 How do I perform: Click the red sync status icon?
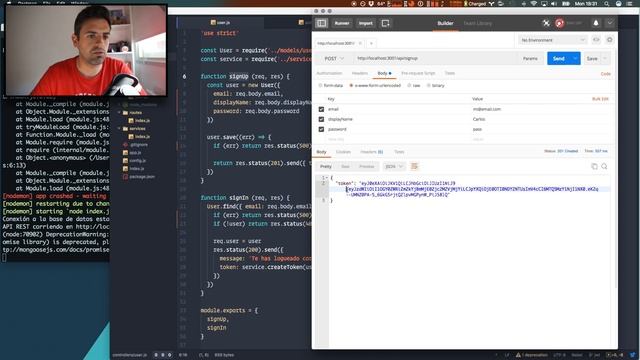(x=559, y=23)
